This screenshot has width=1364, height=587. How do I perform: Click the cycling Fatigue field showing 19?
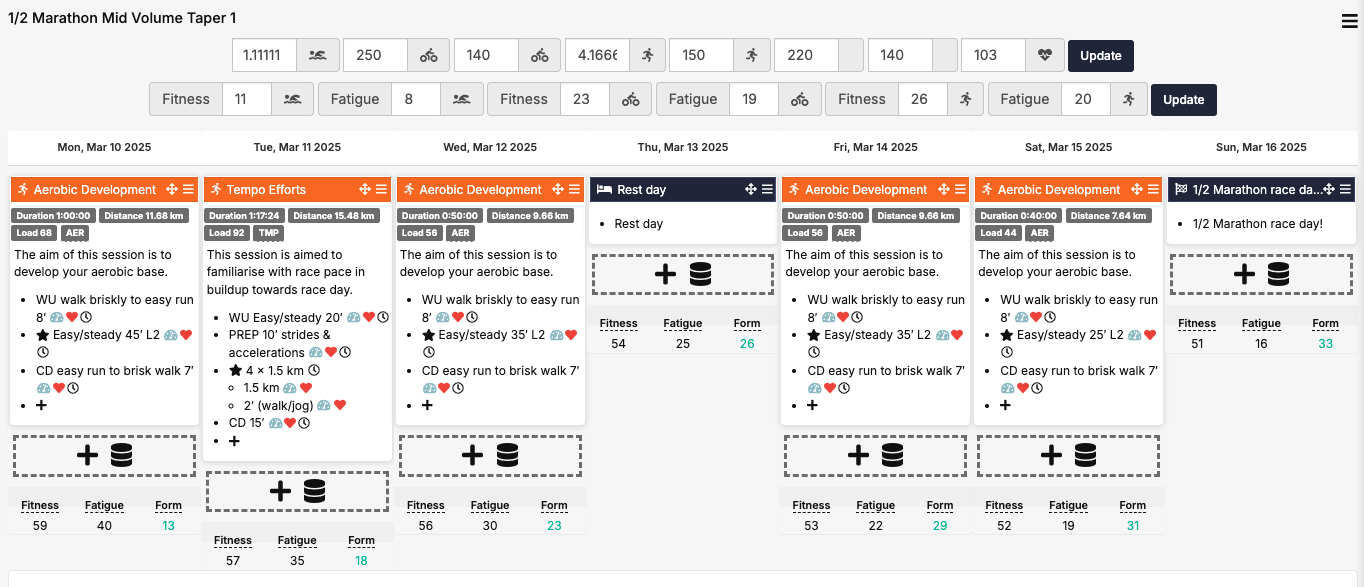754,99
